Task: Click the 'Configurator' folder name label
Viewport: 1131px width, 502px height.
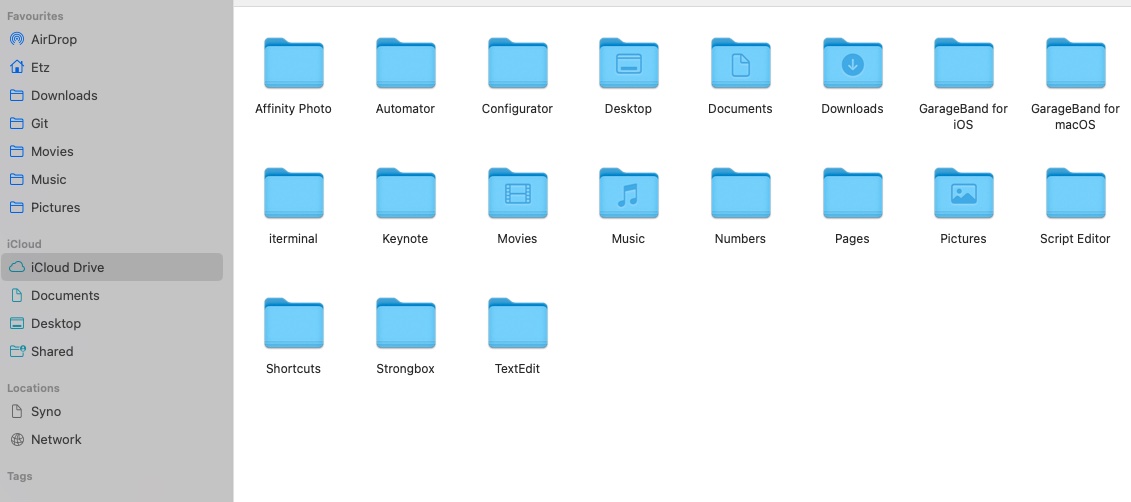Action: (517, 109)
